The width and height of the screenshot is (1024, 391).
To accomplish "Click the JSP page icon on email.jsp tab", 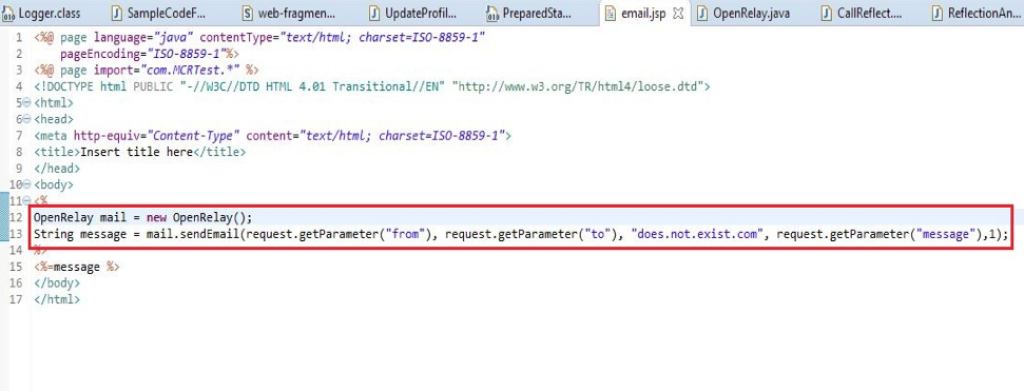I will click(x=611, y=13).
